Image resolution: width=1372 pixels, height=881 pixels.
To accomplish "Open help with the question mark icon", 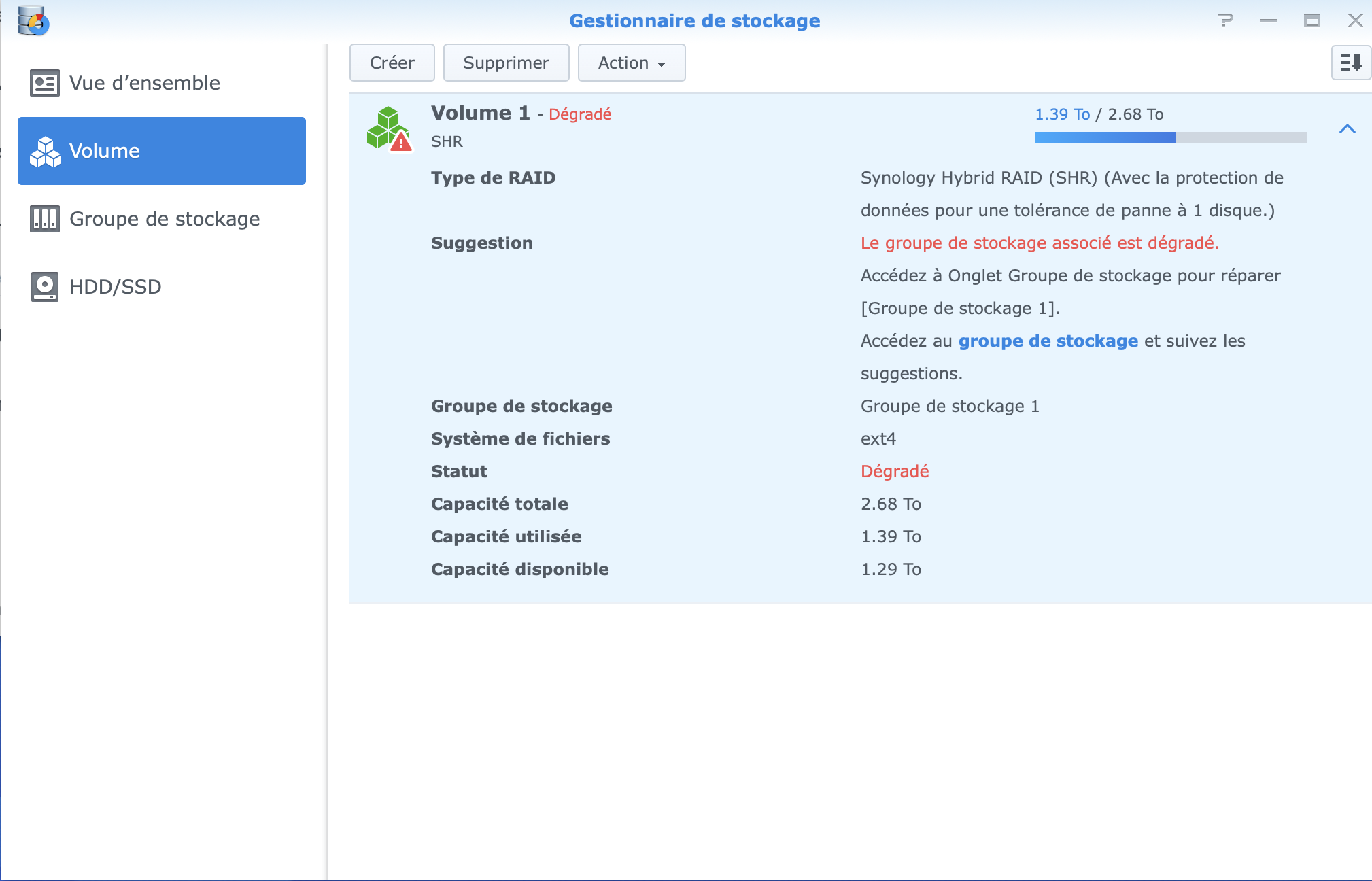I will 1225,21.
